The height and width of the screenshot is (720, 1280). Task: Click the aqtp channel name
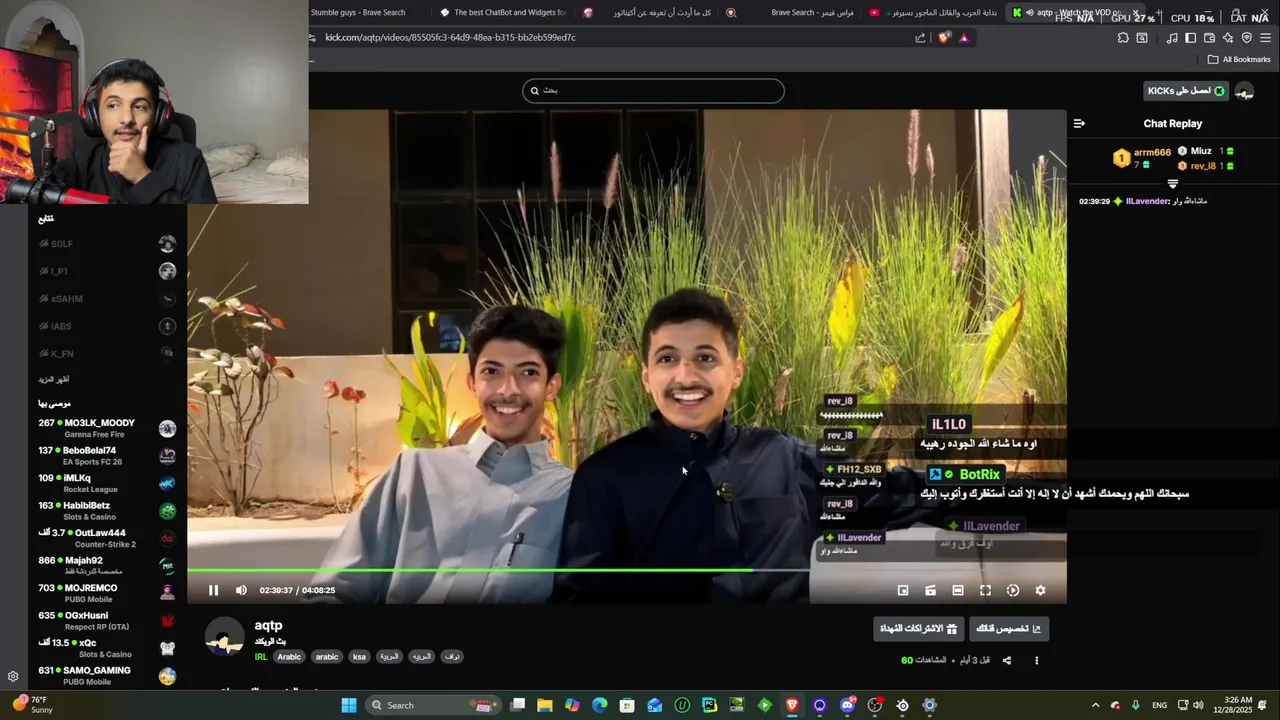268,625
